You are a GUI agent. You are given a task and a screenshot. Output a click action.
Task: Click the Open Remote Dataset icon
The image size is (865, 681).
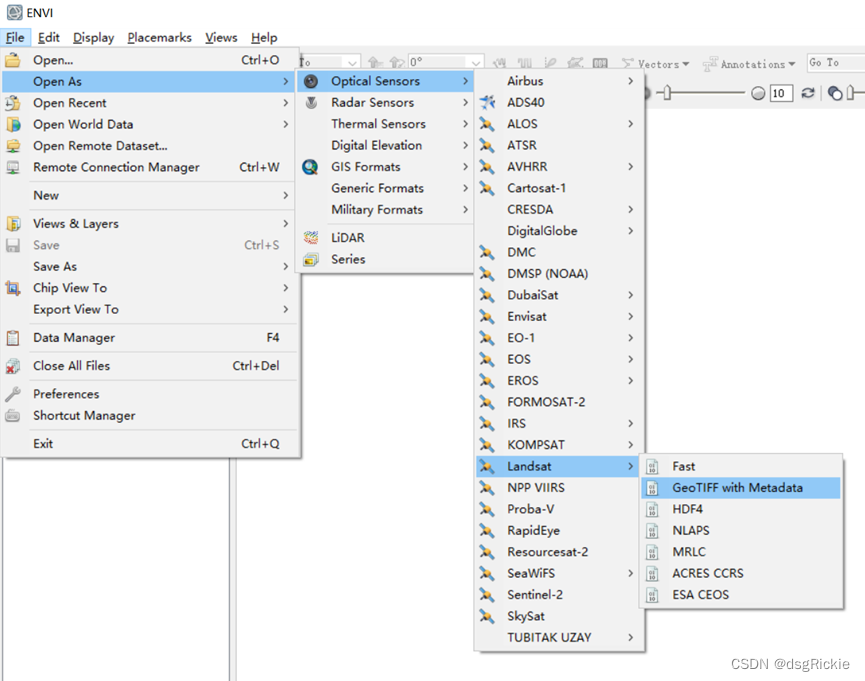13,146
